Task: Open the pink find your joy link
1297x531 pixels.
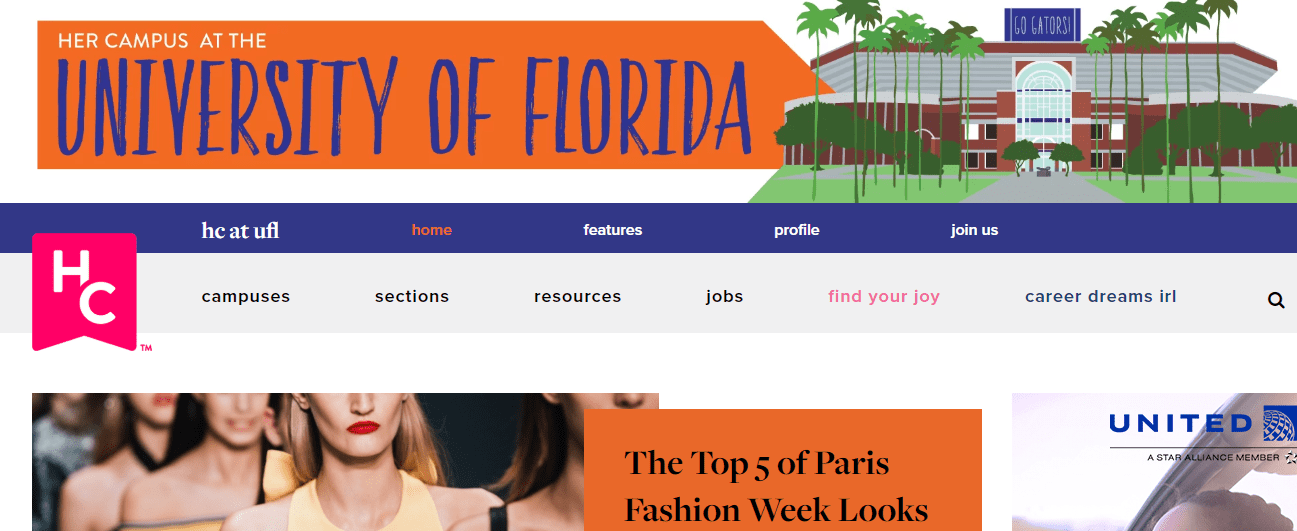Action: click(x=884, y=296)
